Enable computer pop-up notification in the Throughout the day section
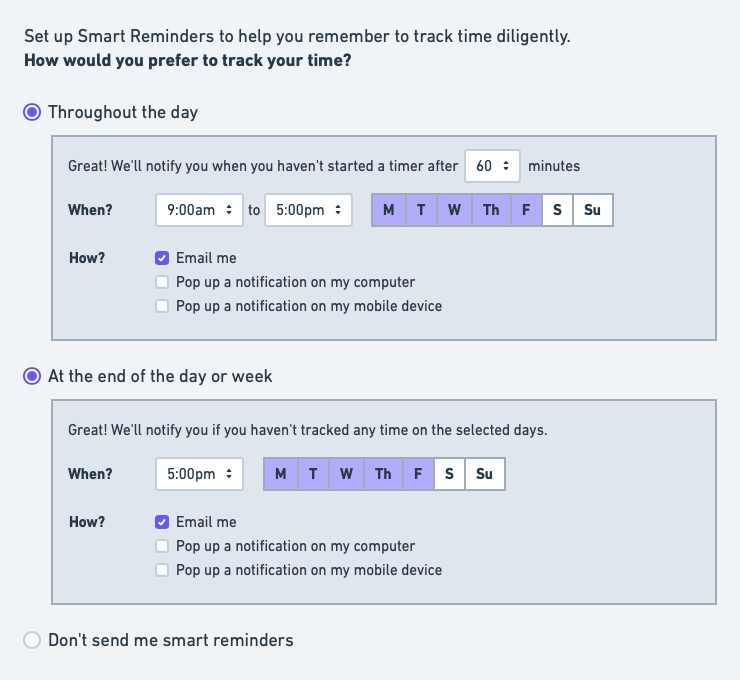 (162, 282)
